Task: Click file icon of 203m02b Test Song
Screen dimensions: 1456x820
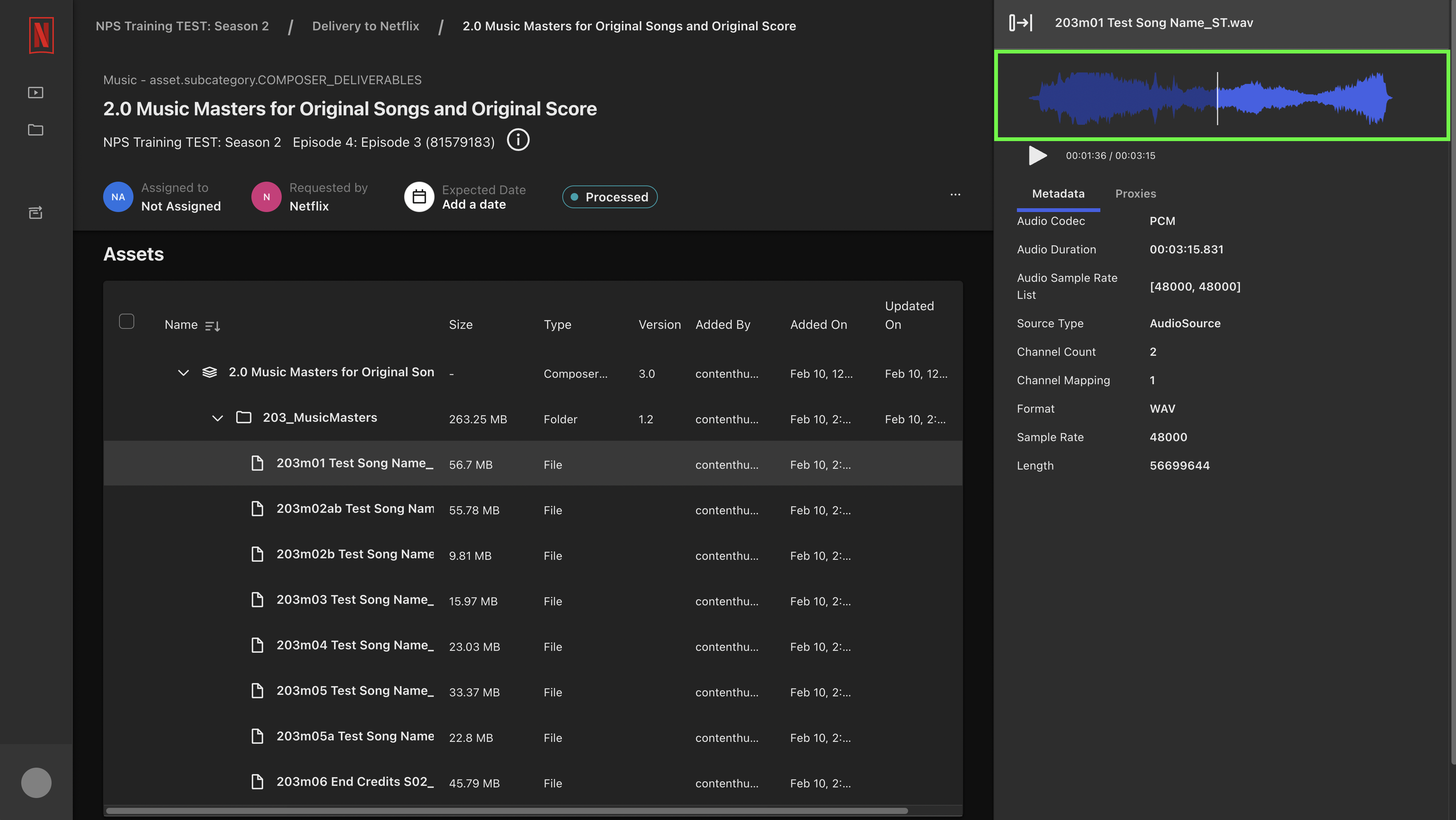Action: pyautogui.click(x=257, y=554)
